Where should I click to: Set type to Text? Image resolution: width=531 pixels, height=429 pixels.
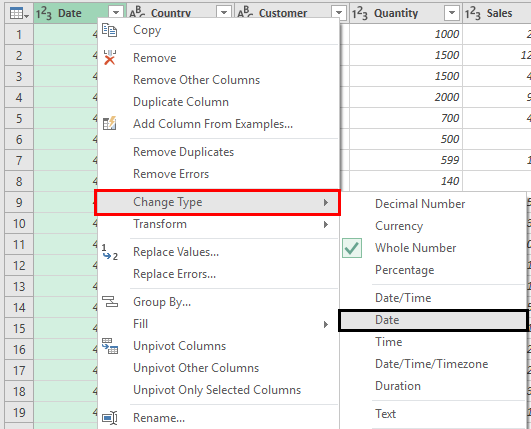point(385,414)
